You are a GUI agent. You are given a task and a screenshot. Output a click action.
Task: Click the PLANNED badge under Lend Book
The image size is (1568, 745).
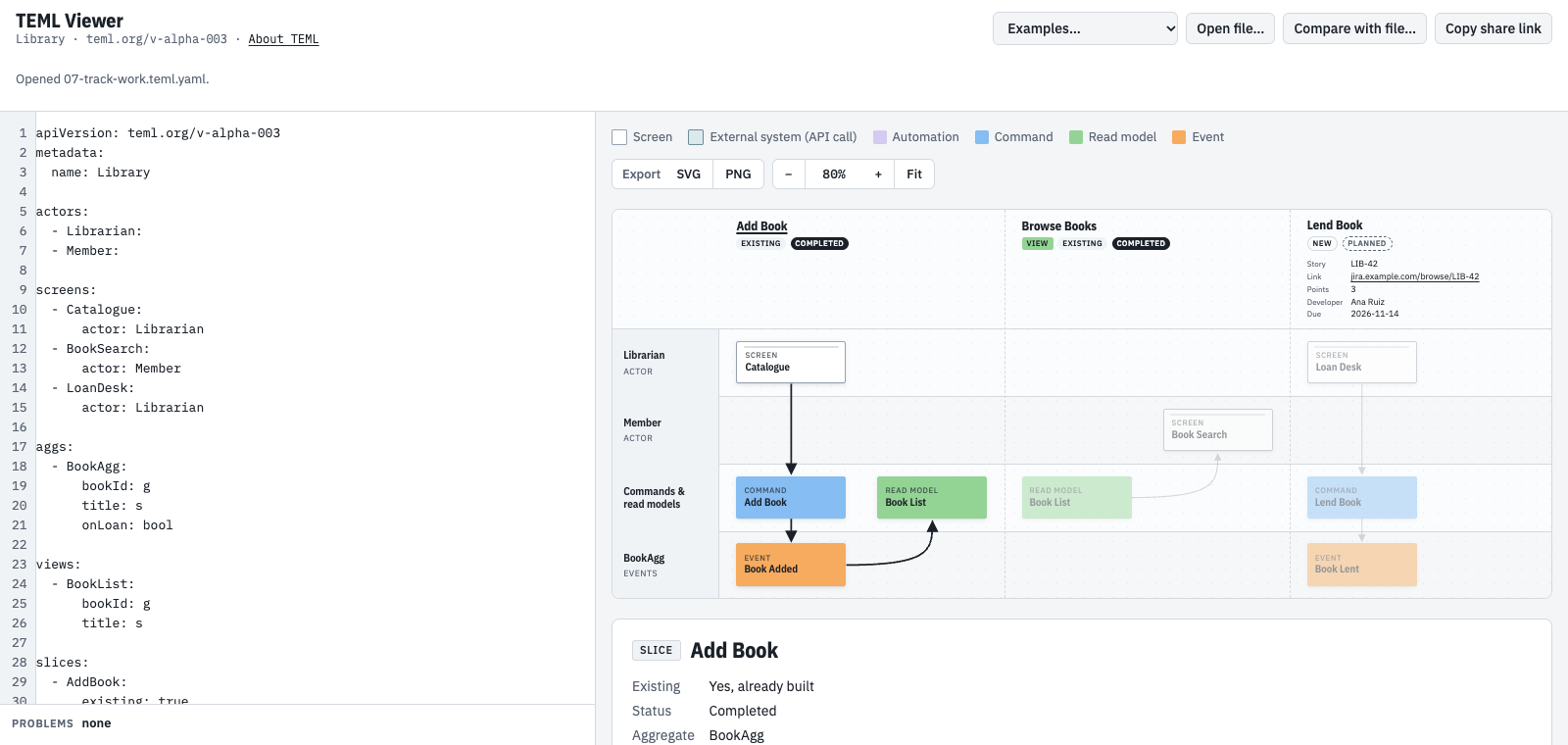click(x=1367, y=244)
